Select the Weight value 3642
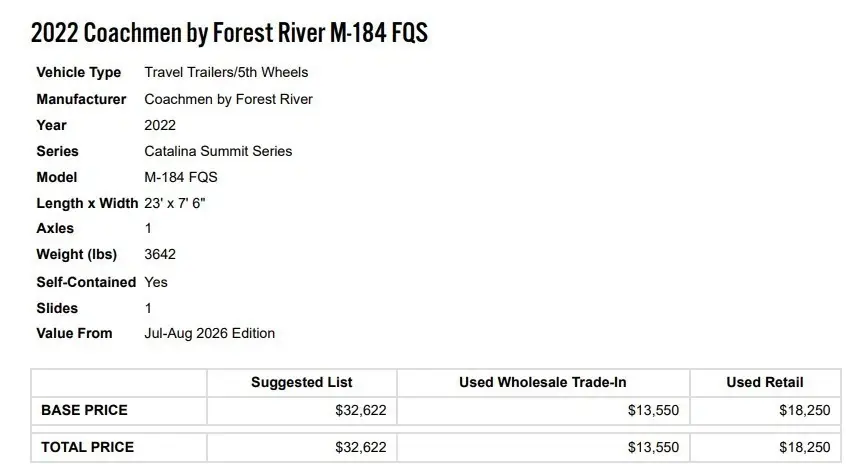 click(160, 254)
